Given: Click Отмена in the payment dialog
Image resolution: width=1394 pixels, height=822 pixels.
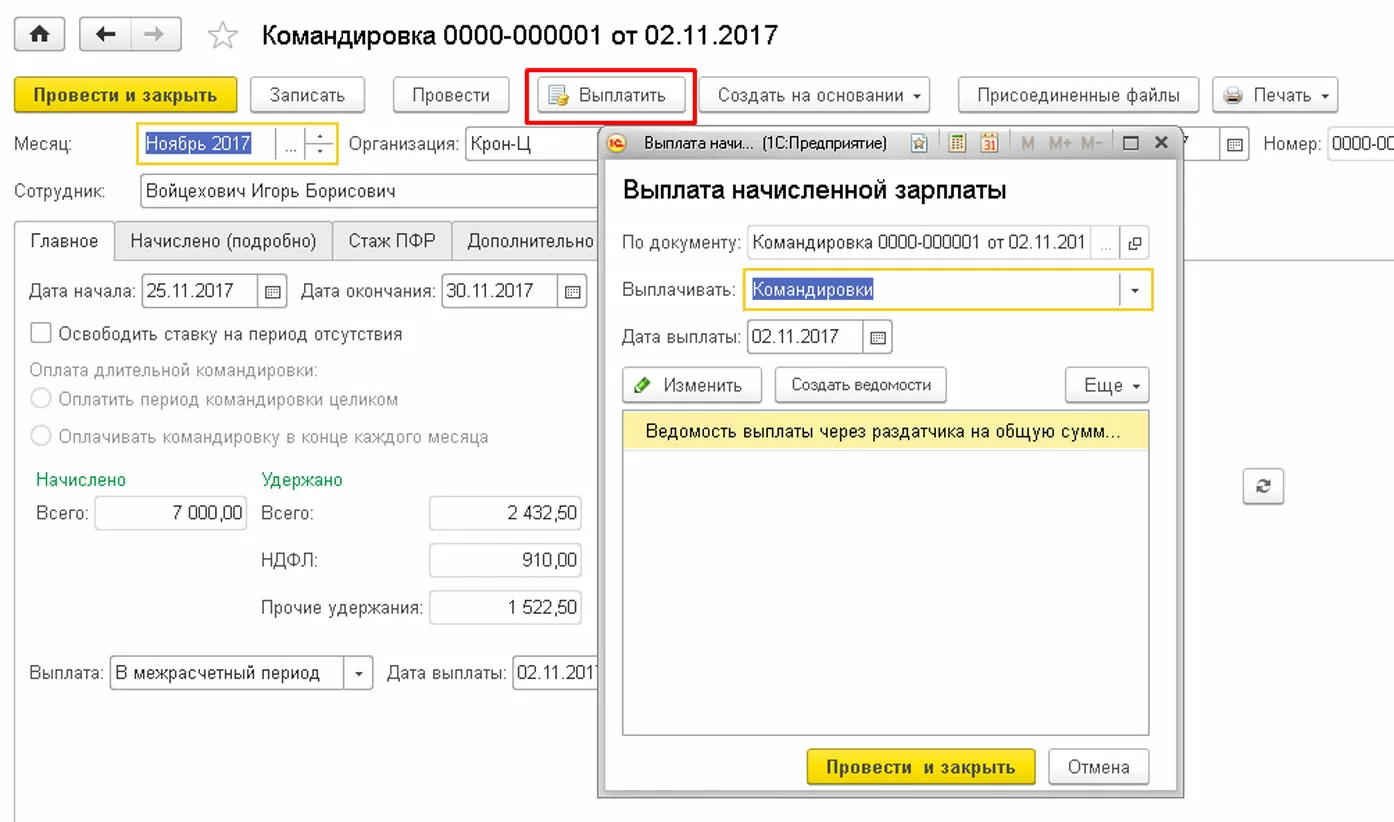Looking at the screenshot, I should click(x=1098, y=767).
